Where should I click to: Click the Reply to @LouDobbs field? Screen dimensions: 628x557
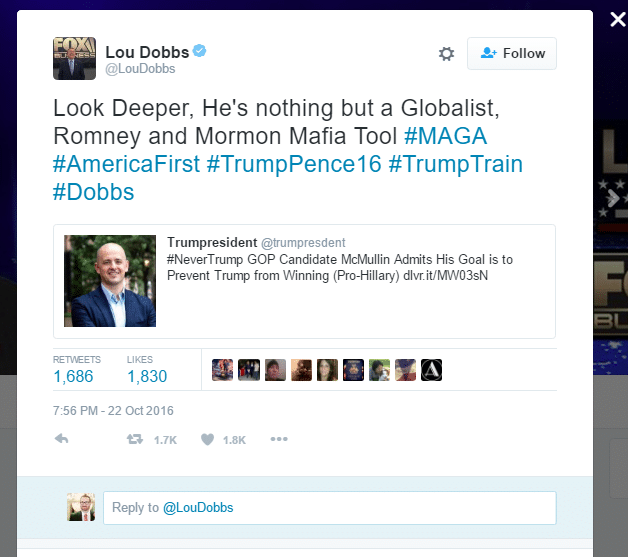330,508
